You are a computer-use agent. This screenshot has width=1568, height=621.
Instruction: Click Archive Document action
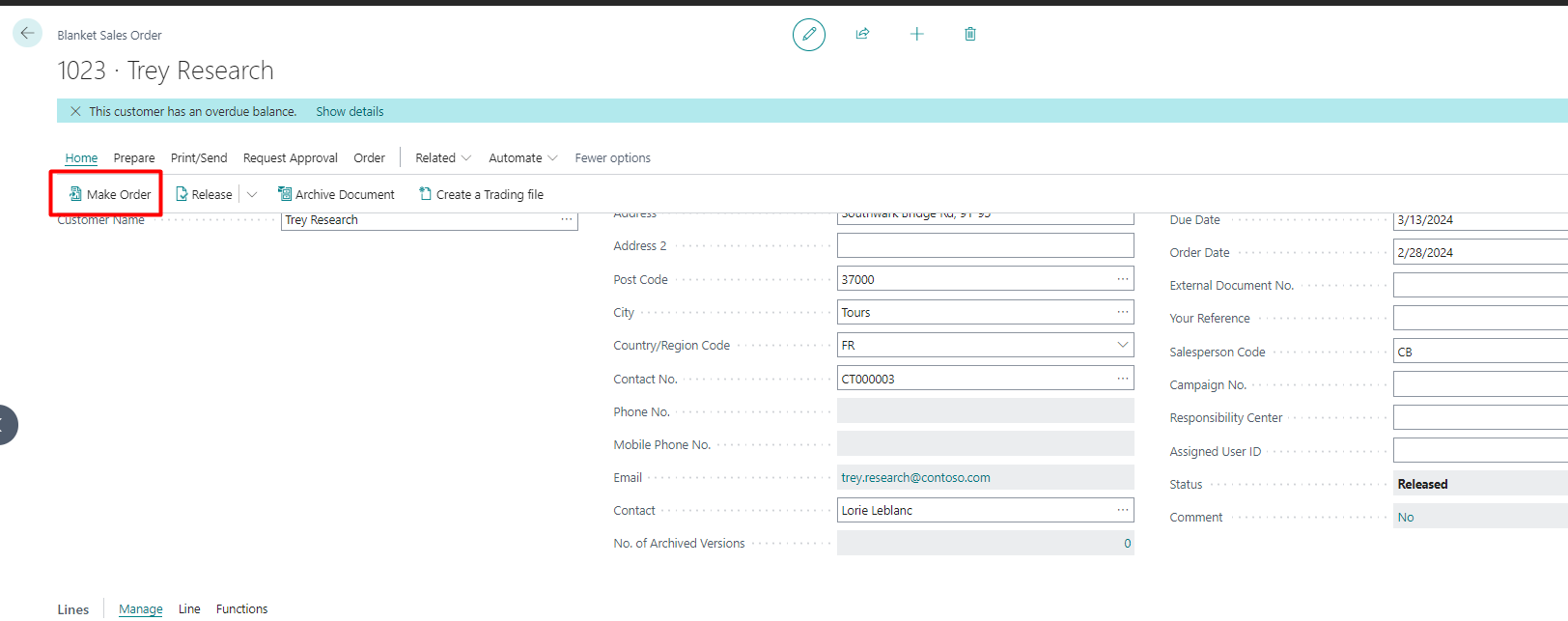coord(336,194)
